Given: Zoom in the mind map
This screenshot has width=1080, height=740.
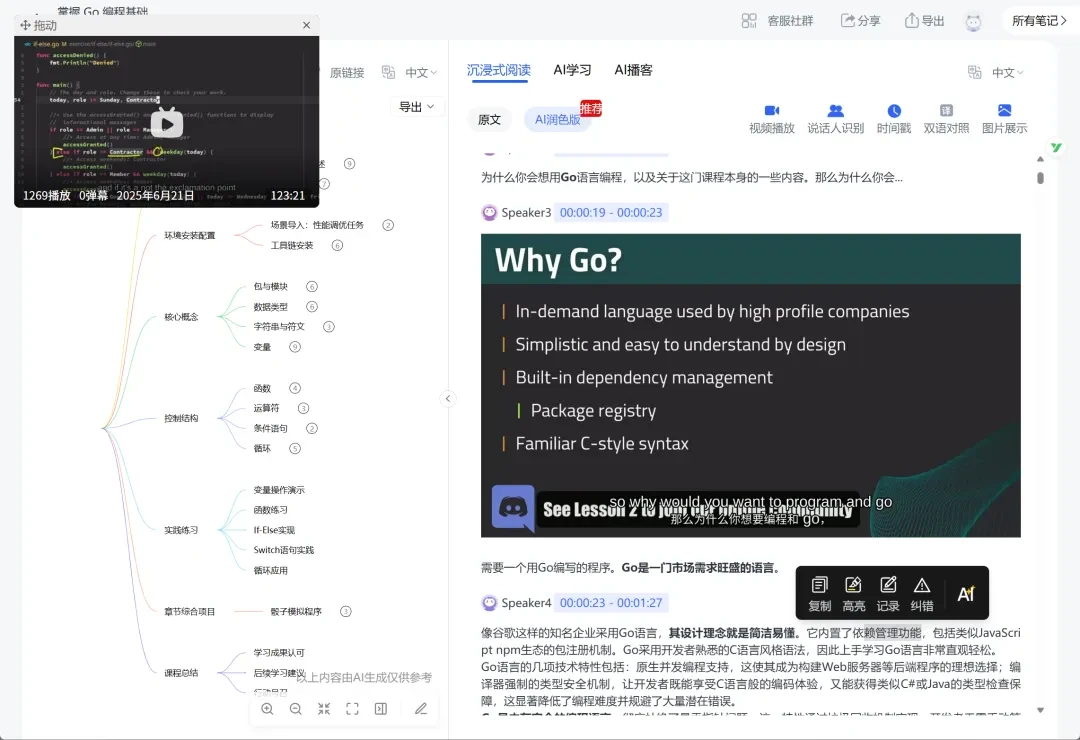Looking at the screenshot, I should pos(267,709).
